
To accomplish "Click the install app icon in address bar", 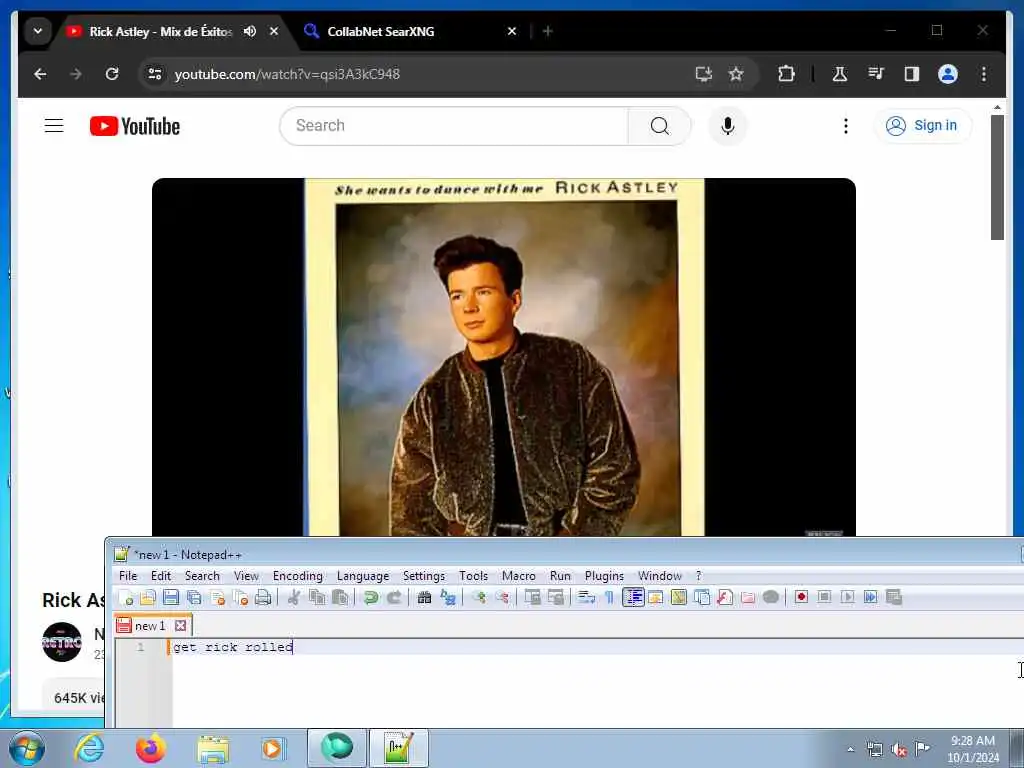I will click(703, 74).
